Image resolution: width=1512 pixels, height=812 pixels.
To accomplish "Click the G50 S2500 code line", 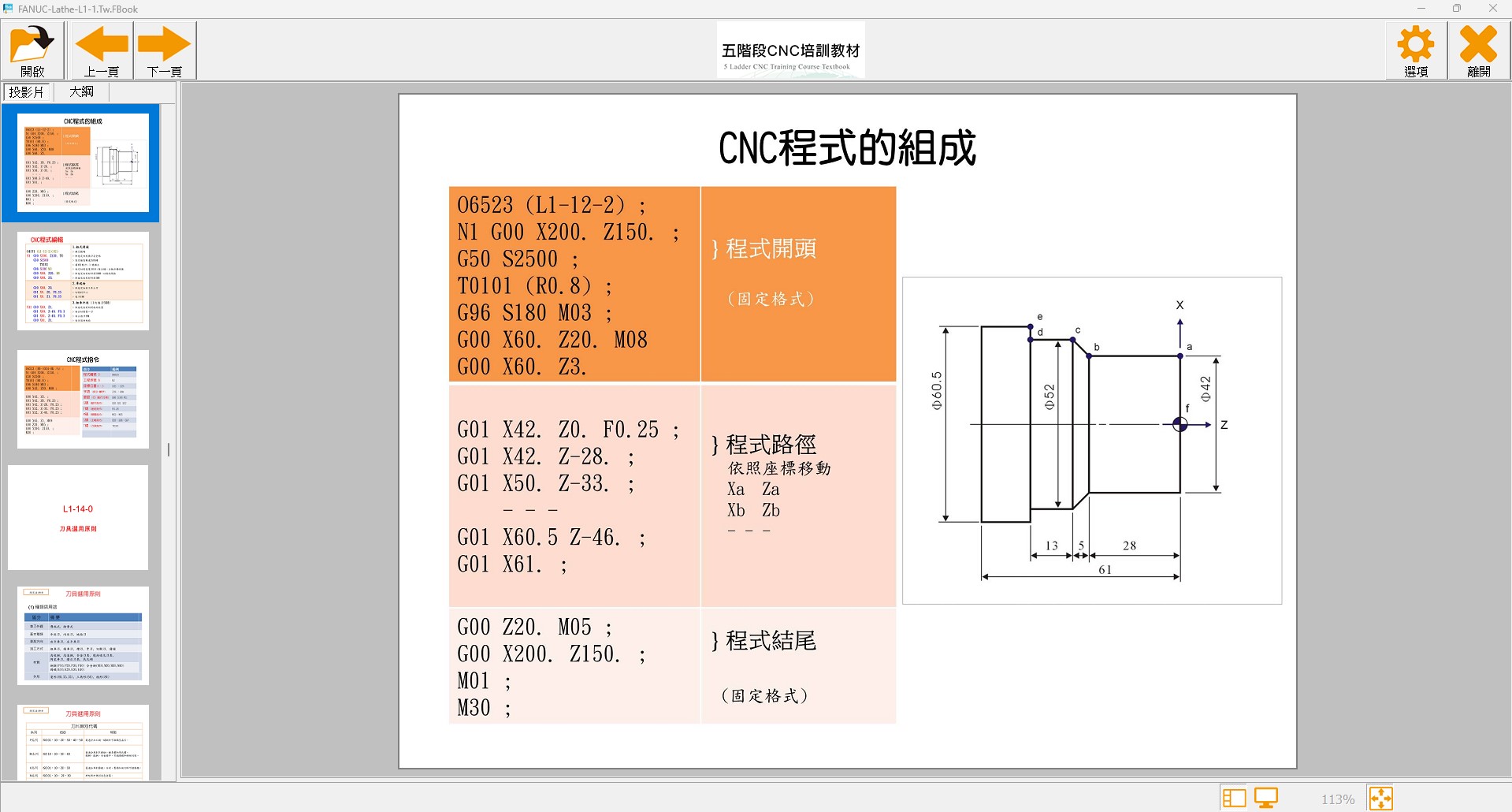I will pyautogui.click(x=518, y=259).
